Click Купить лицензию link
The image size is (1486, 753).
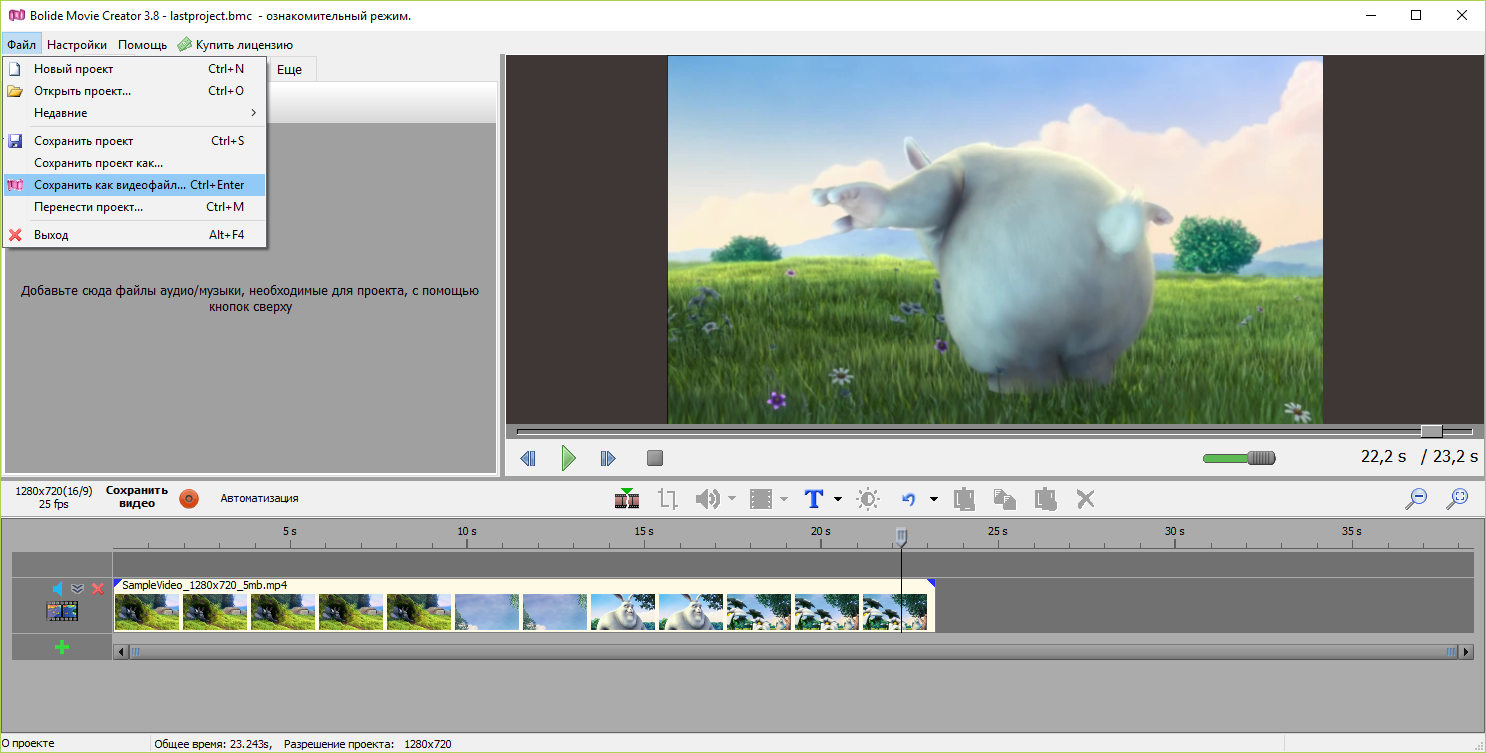(235, 44)
